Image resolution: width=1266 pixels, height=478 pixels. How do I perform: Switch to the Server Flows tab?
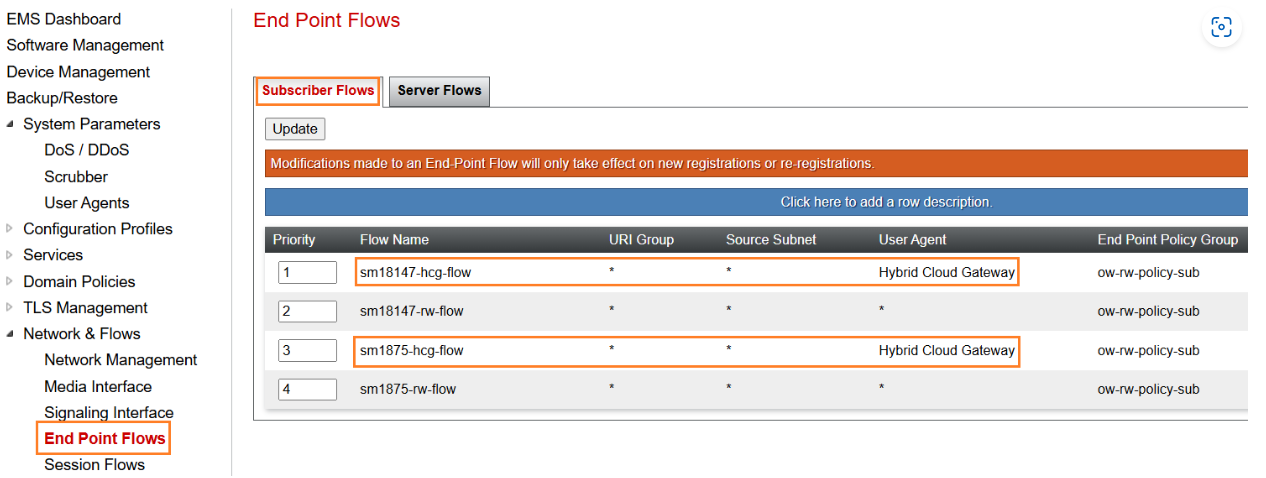439,90
